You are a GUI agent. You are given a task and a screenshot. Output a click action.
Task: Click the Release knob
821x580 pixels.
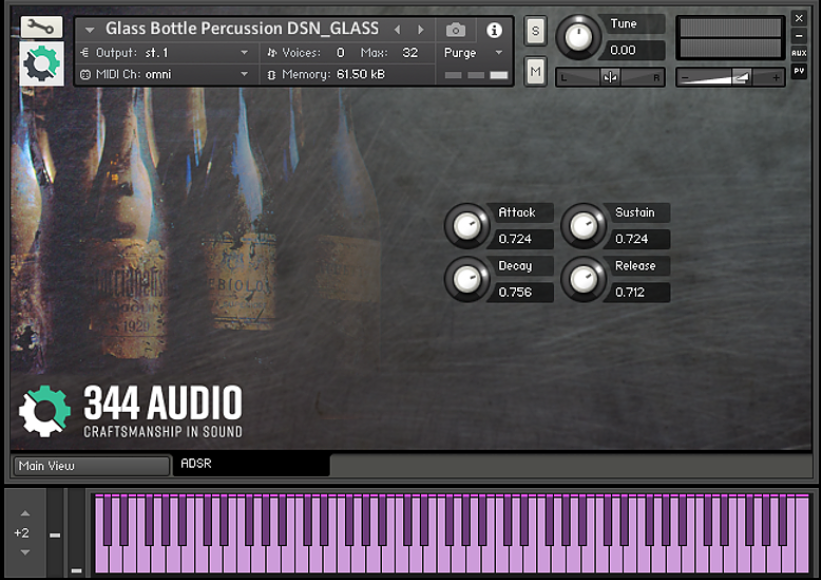tap(583, 279)
